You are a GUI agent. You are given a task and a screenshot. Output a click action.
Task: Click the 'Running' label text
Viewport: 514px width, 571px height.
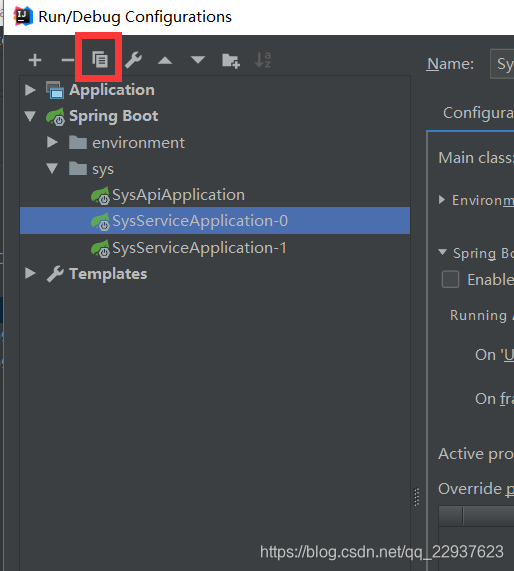pyautogui.click(x=478, y=315)
